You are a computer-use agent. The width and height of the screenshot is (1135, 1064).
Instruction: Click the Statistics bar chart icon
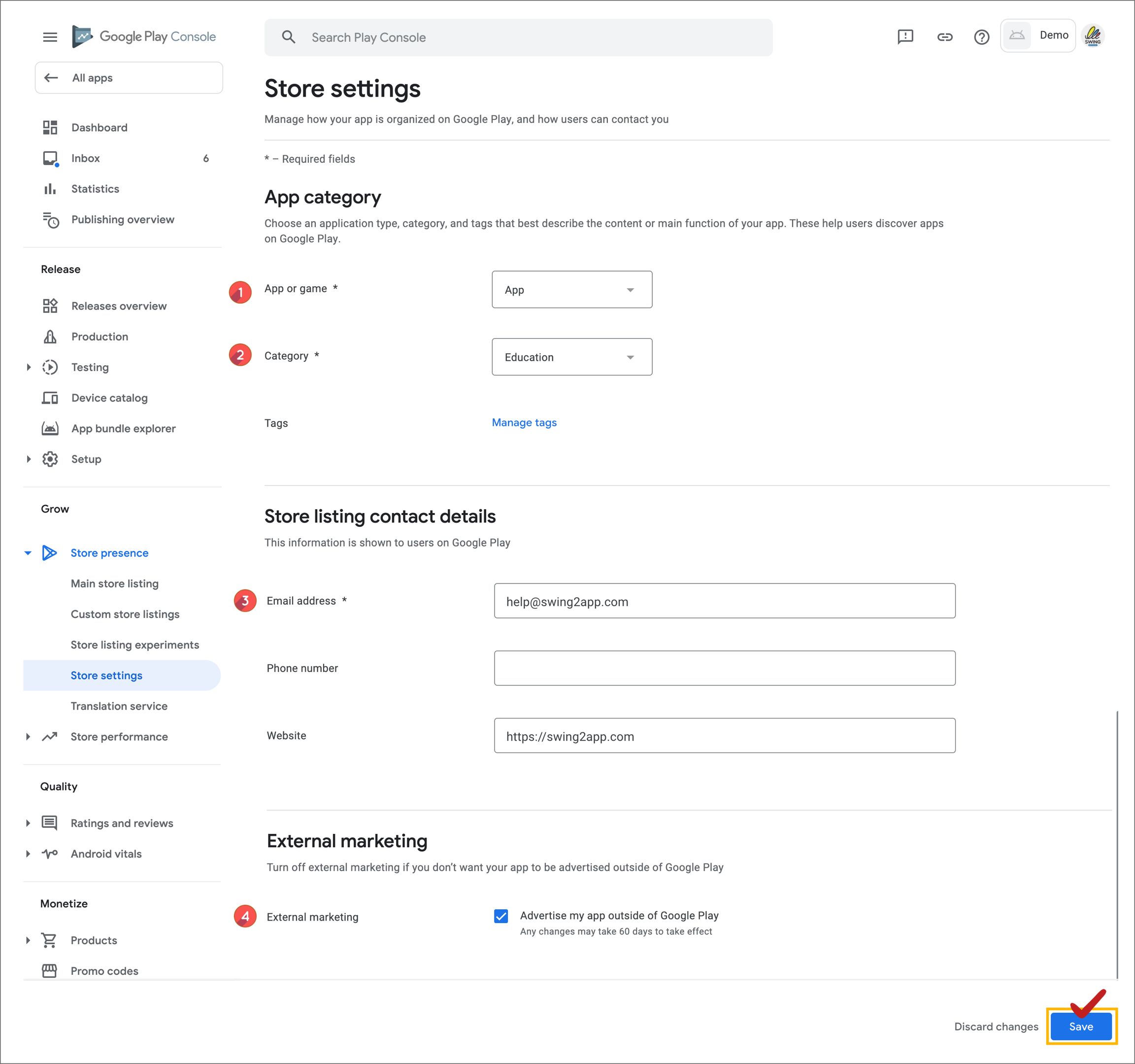[x=50, y=189]
